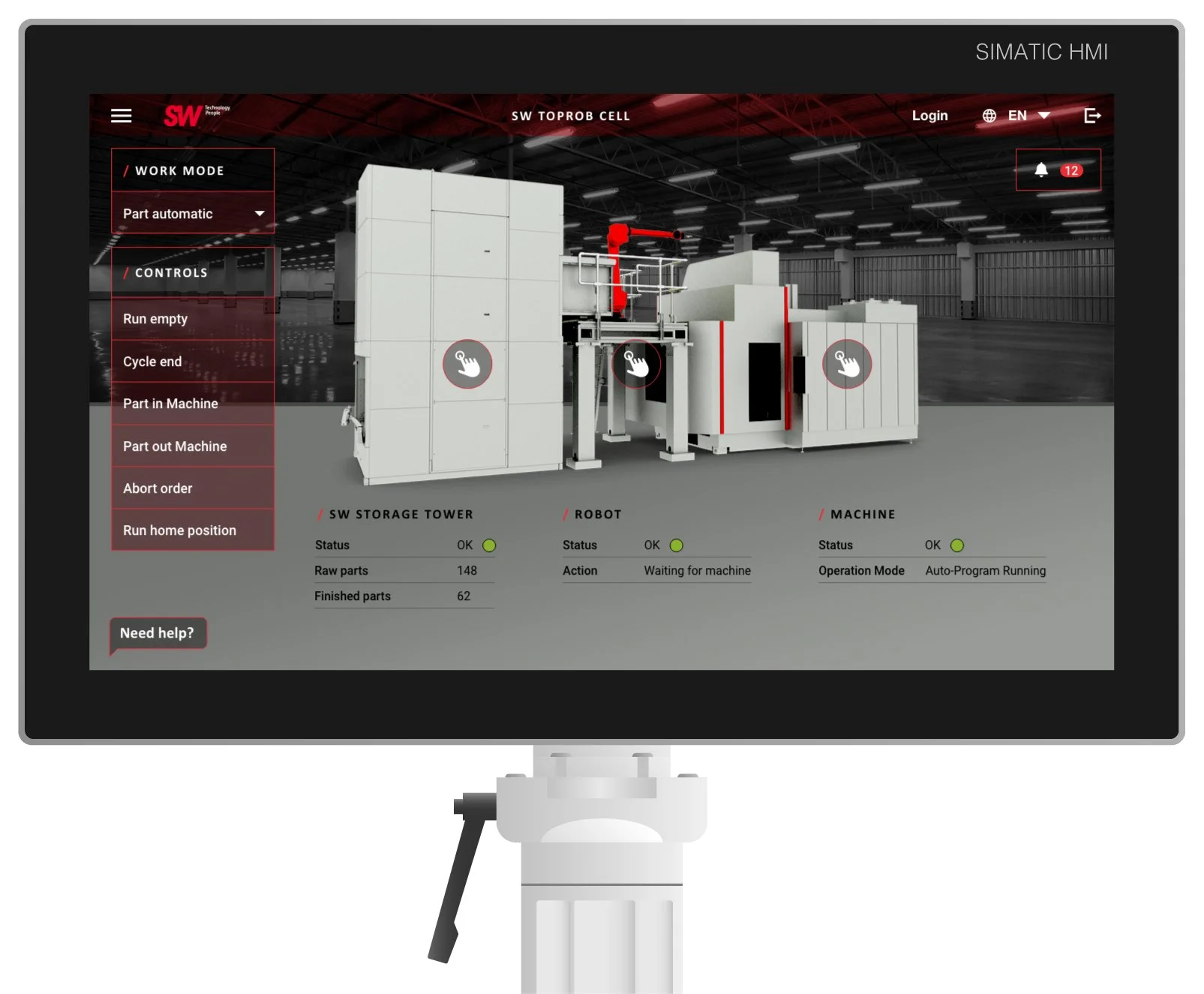
Task: Click the Auto-Program Running mode text
Action: (x=985, y=571)
